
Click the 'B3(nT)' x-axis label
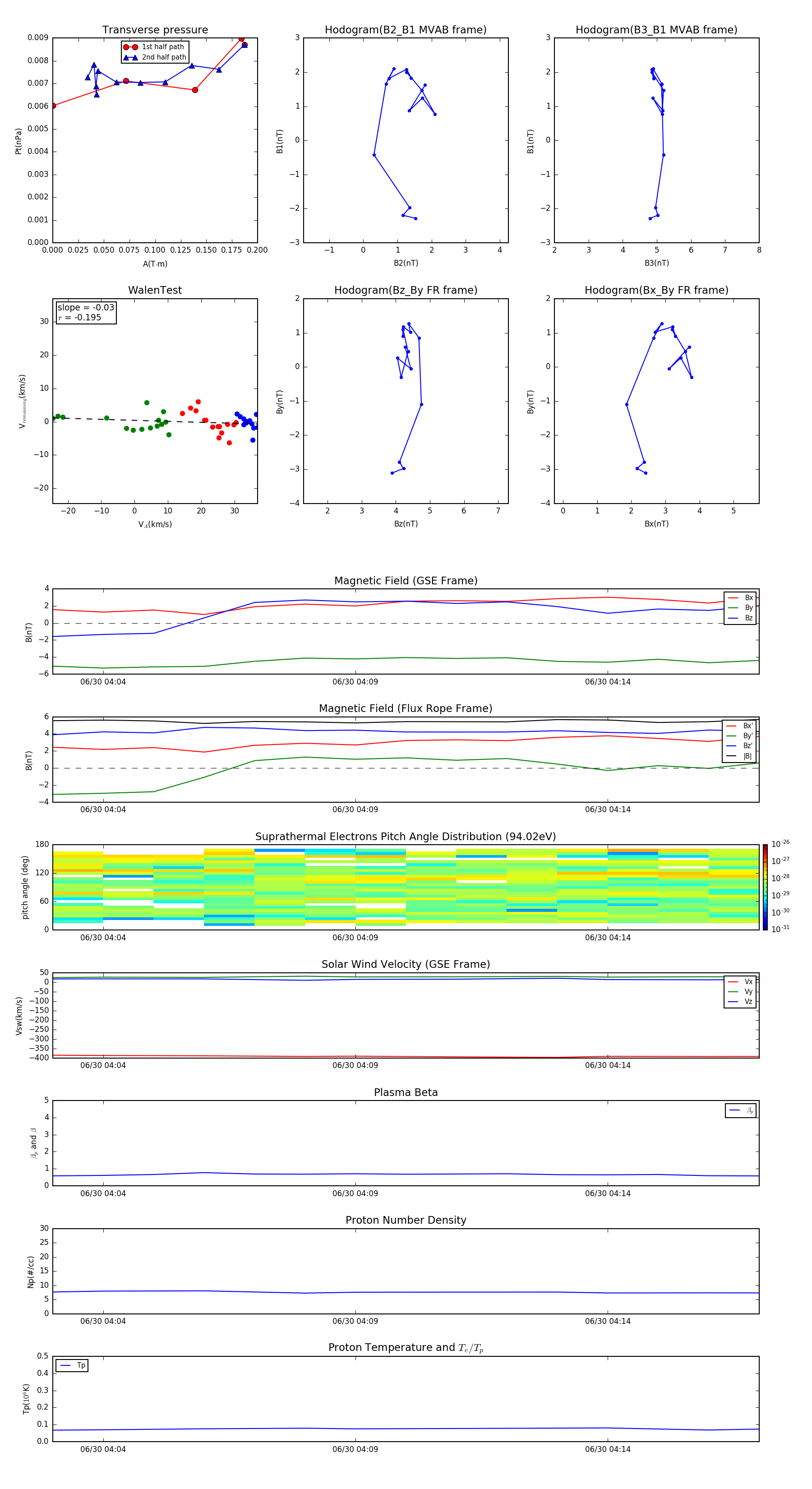click(656, 263)
